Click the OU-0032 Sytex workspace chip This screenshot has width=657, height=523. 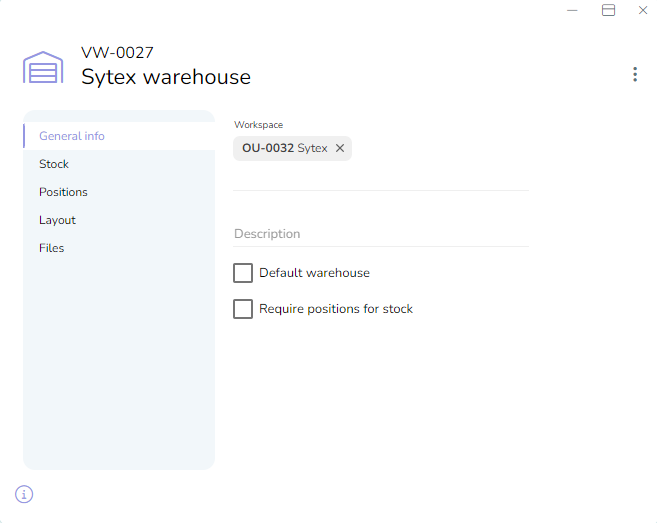point(285,148)
